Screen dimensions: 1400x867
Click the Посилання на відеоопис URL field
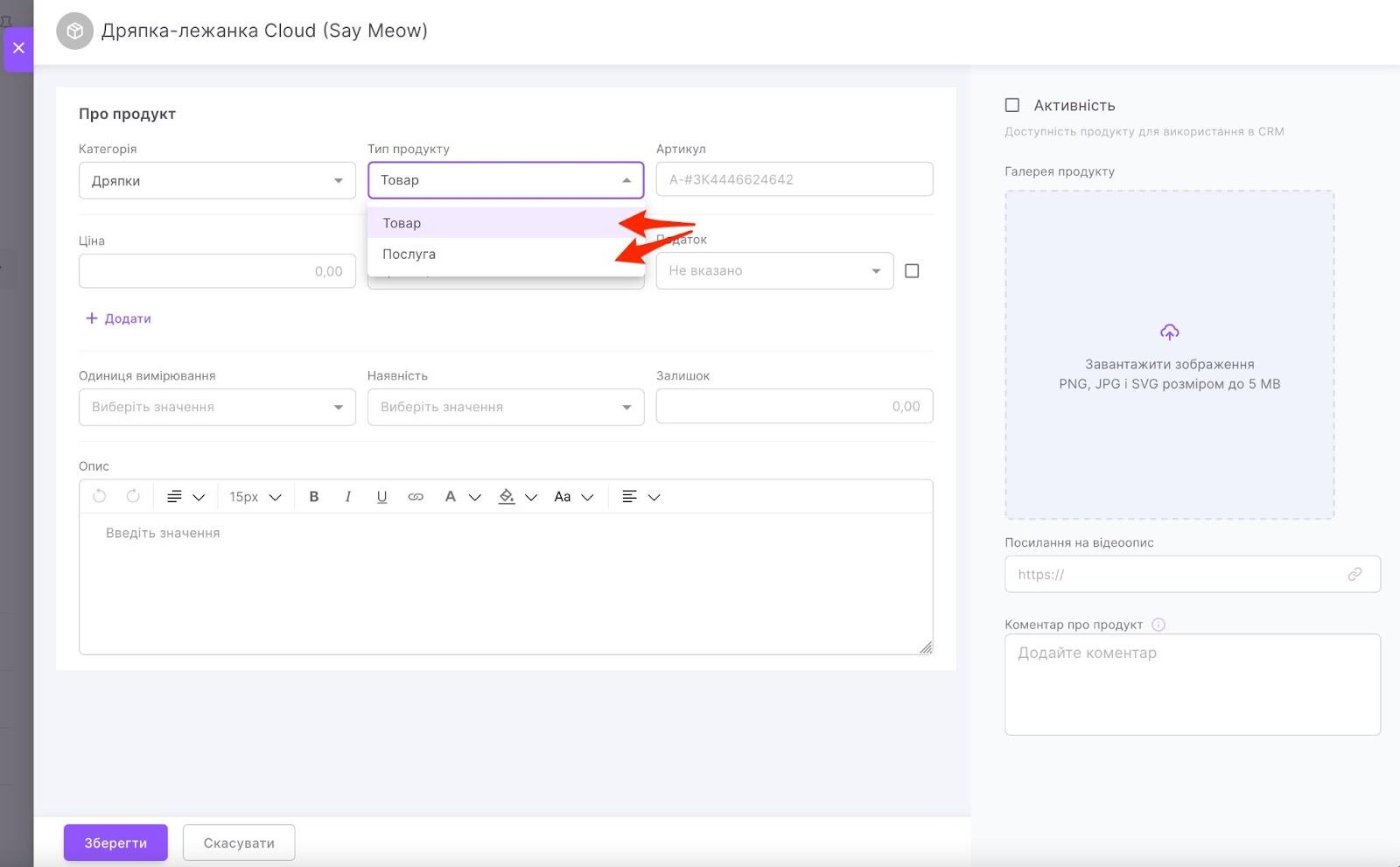1181,575
